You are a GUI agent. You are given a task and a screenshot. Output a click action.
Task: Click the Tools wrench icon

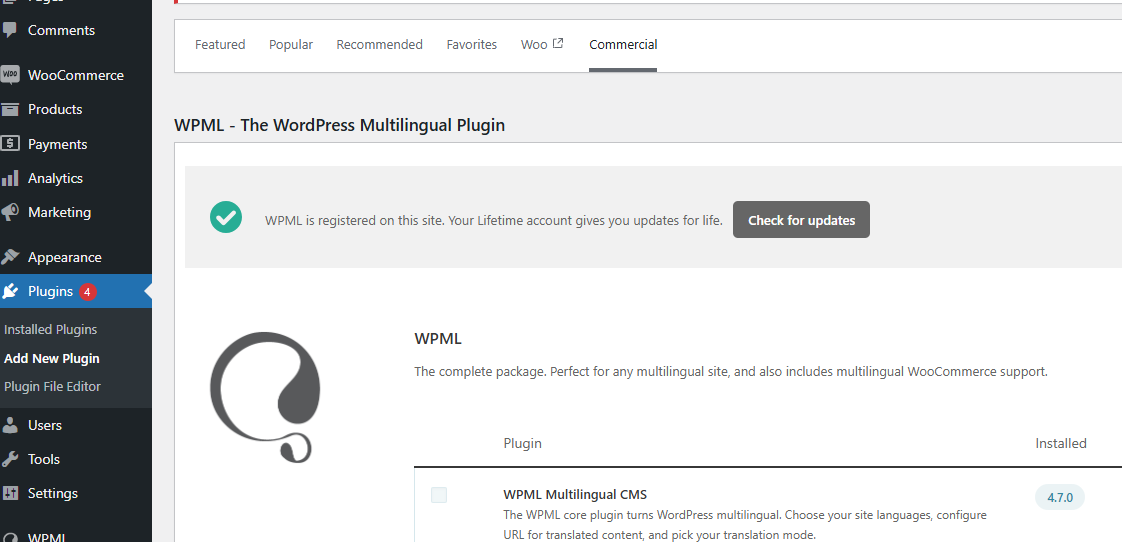(10, 459)
